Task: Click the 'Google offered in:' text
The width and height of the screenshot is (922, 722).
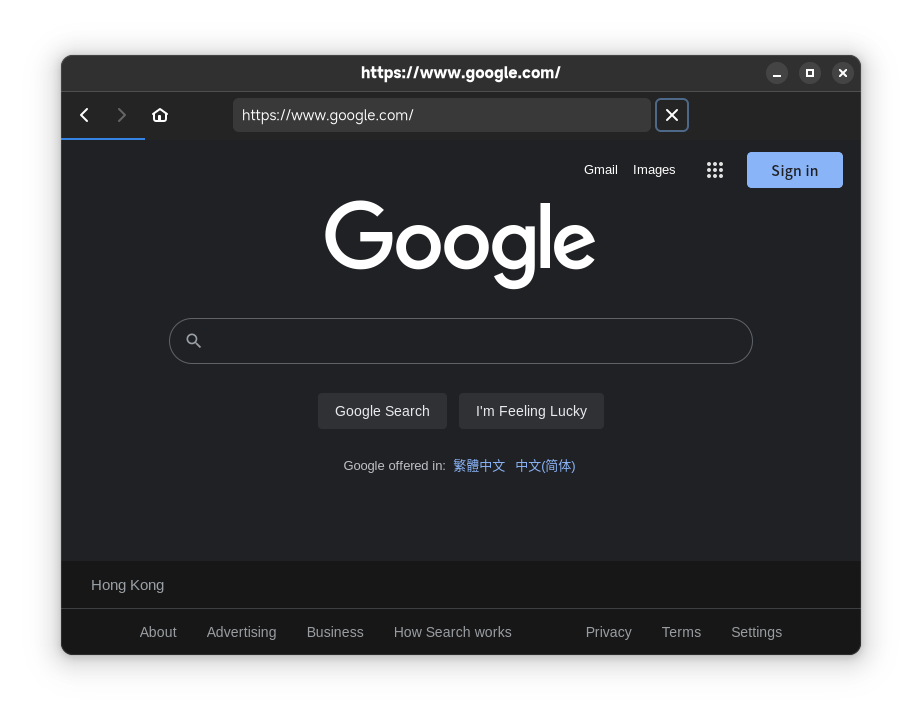Action: (x=394, y=466)
